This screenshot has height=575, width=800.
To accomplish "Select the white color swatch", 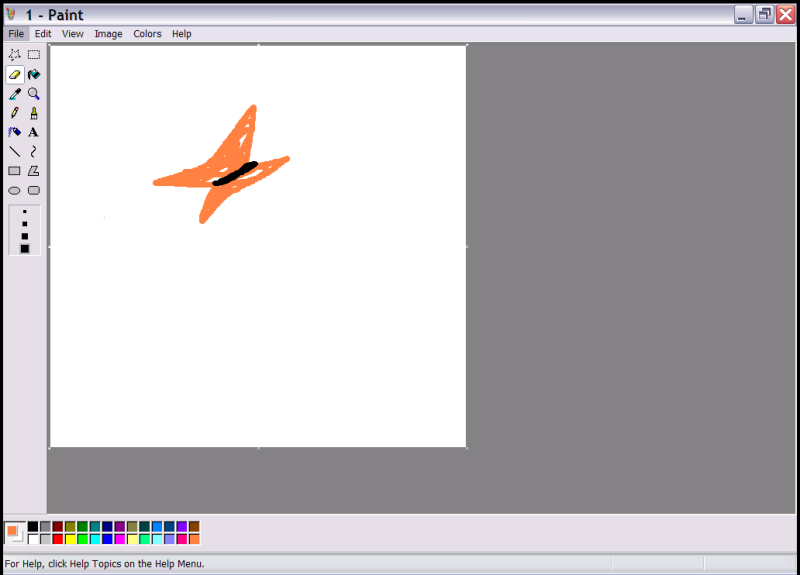I will [33, 539].
